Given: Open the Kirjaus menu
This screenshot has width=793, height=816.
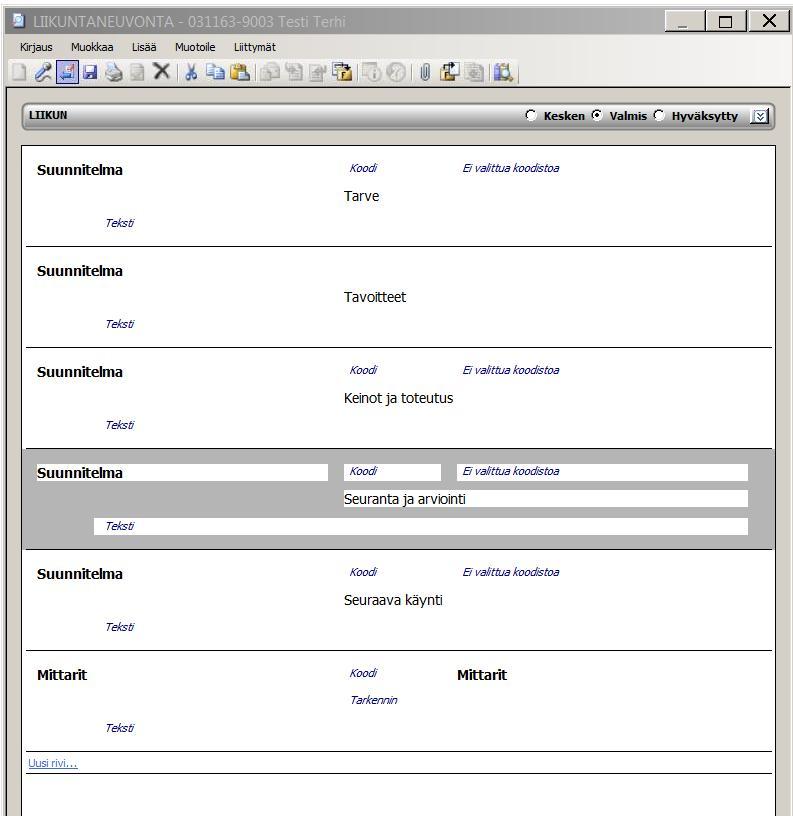Looking at the screenshot, I should [x=36, y=47].
